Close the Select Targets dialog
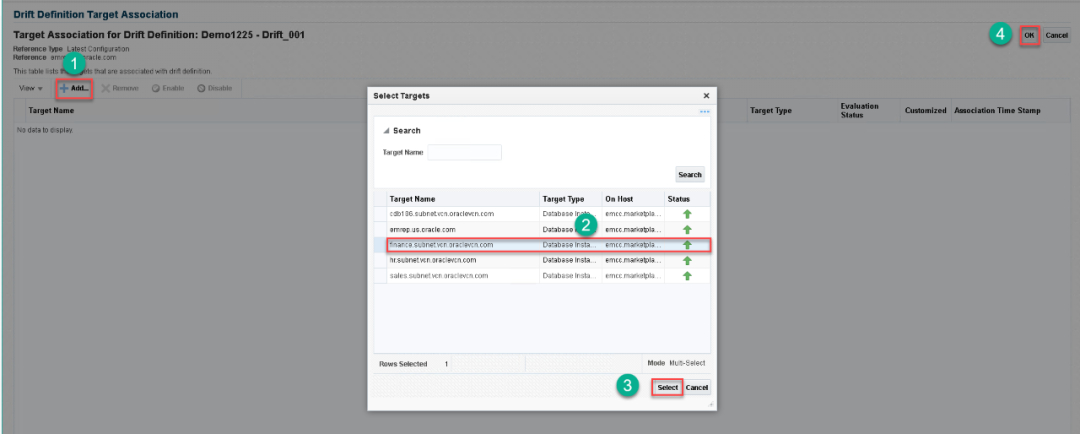This screenshot has height=434, width=1080. click(706, 95)
